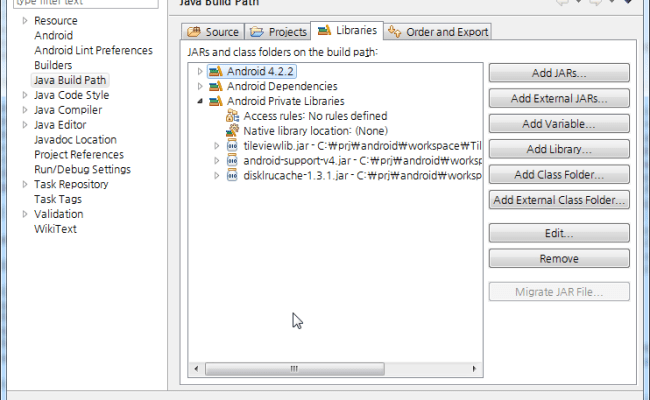Select Java Build Path item
This screenshot has height=400, width=650.
(x=70, y=80)
